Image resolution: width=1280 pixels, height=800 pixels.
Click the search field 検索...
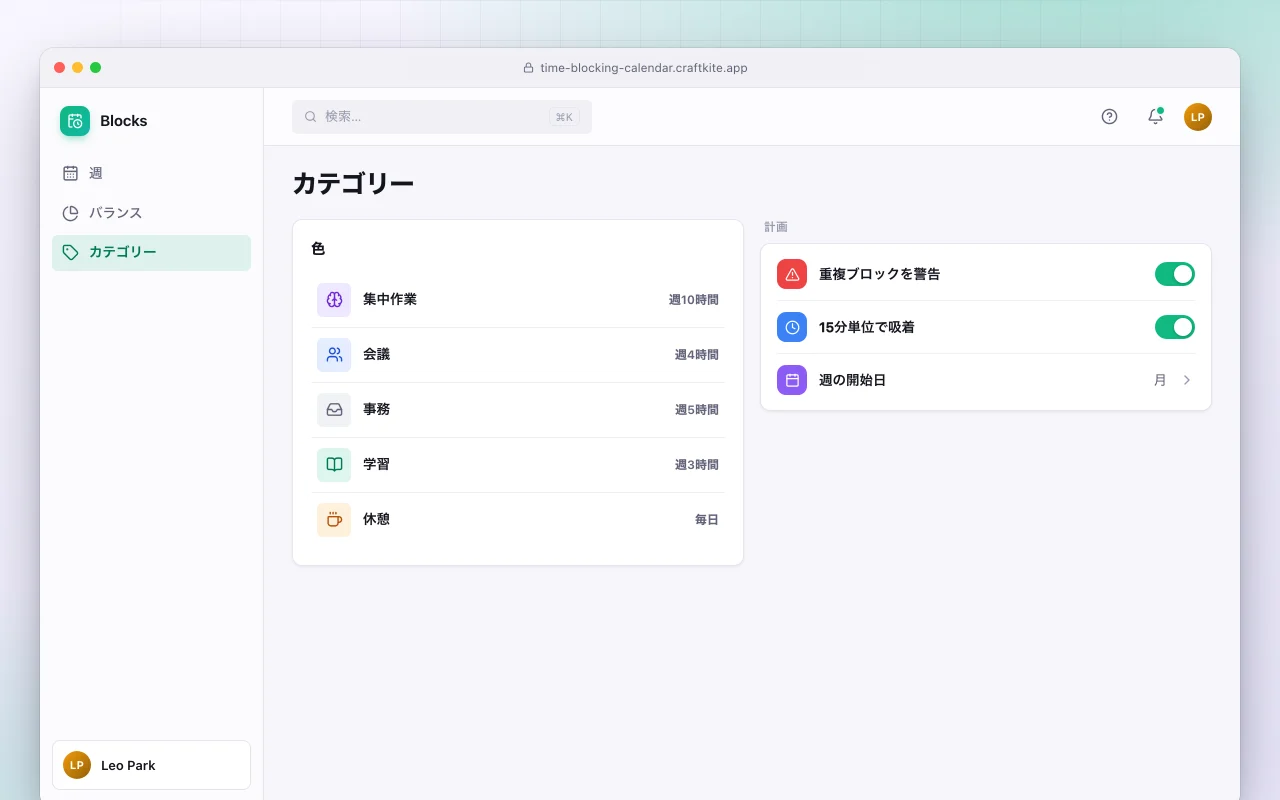click(442, 117)
